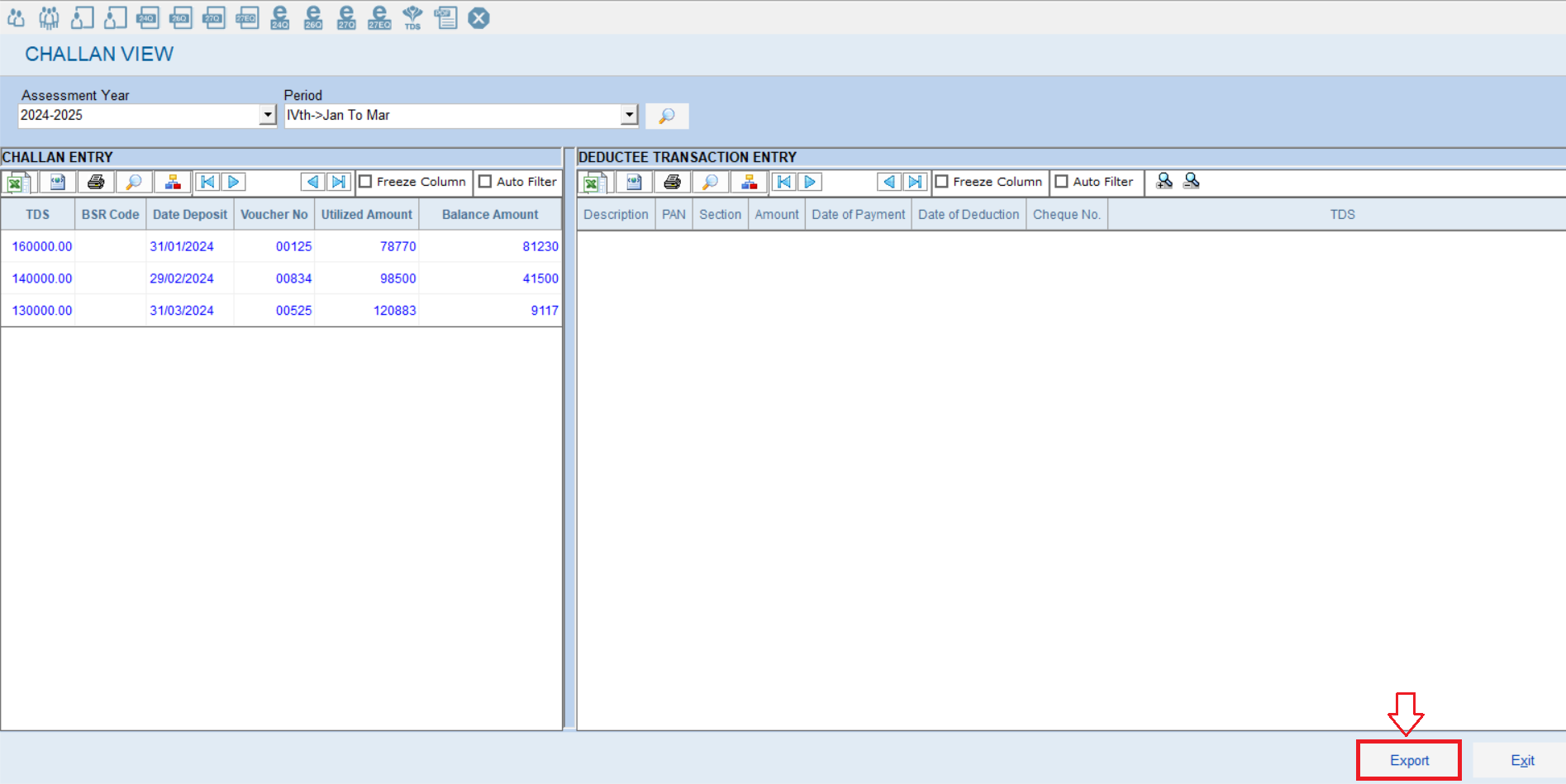Screen dimensions: 1566x784
Task: Click the BSR Code column header
Action: [x=111, y=215]
